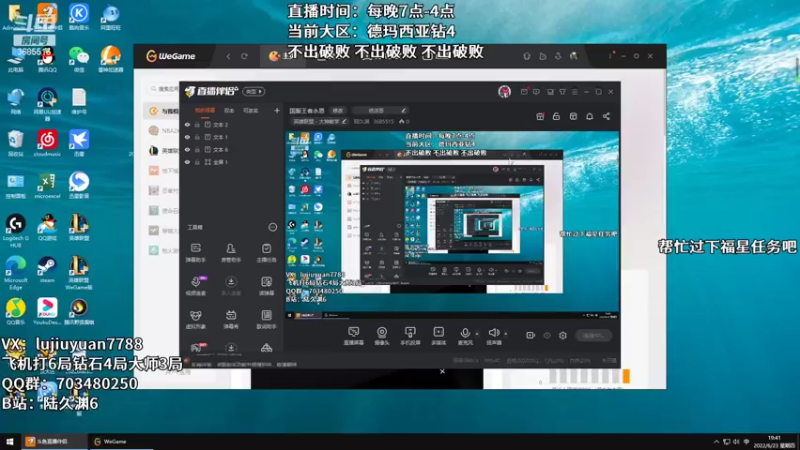
Task: Add a new scene with plus button
Action: pos(277,110)
